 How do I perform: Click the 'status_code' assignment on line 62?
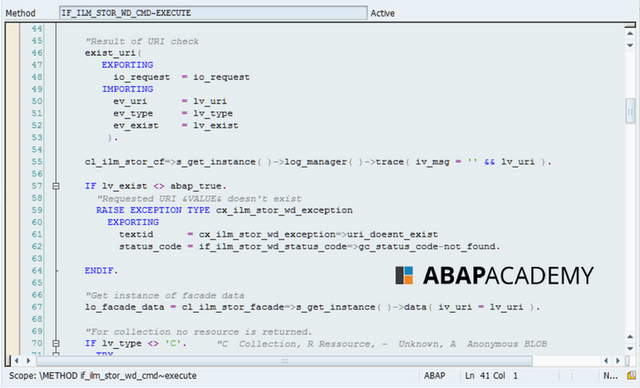[x=309, y=246]
